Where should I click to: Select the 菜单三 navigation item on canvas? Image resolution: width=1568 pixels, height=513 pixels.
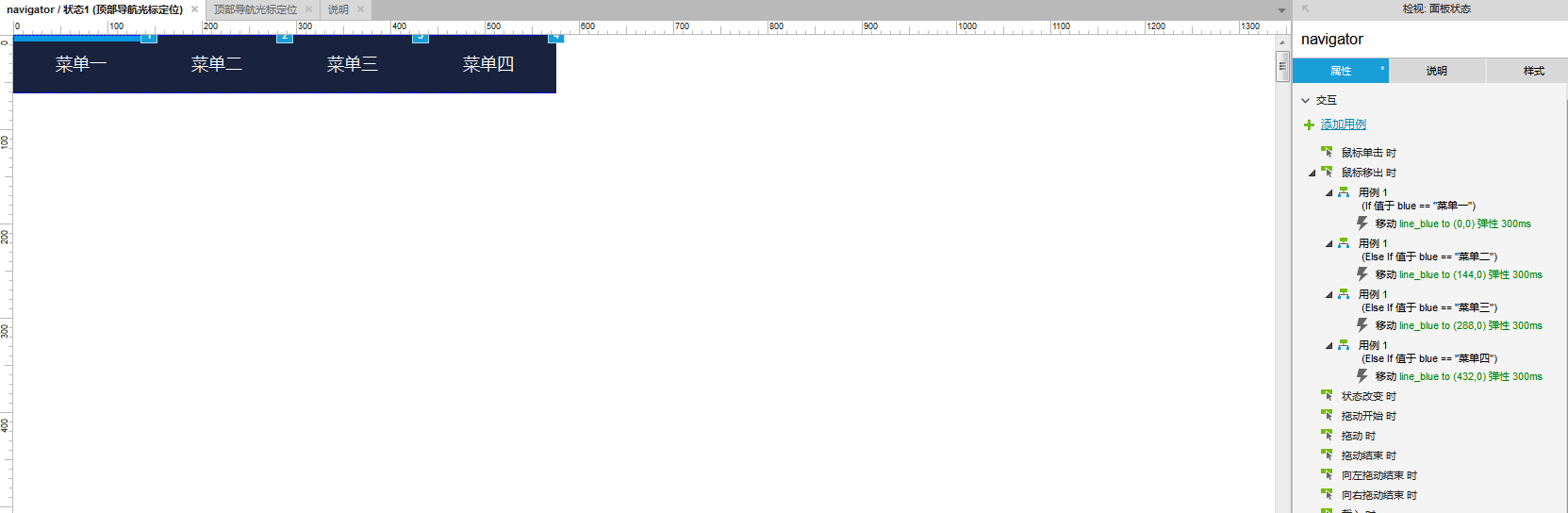353,64
